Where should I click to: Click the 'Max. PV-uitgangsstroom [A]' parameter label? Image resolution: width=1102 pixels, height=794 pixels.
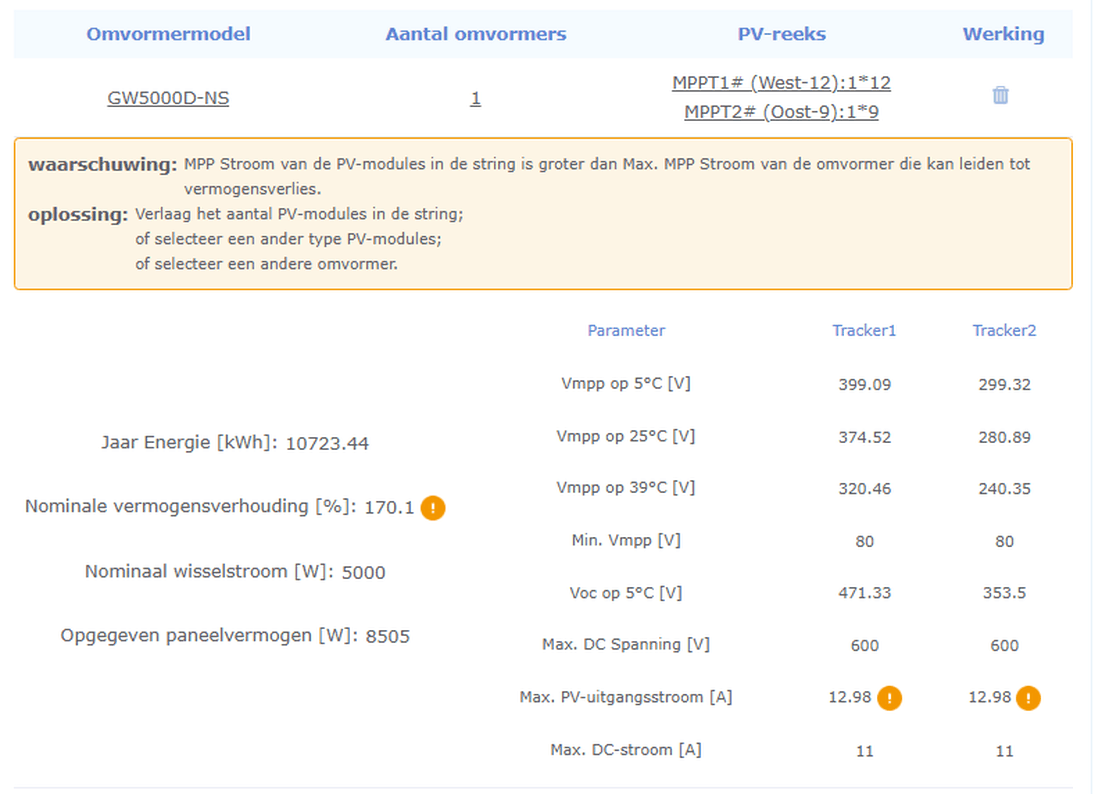click(x=626, y=697)
